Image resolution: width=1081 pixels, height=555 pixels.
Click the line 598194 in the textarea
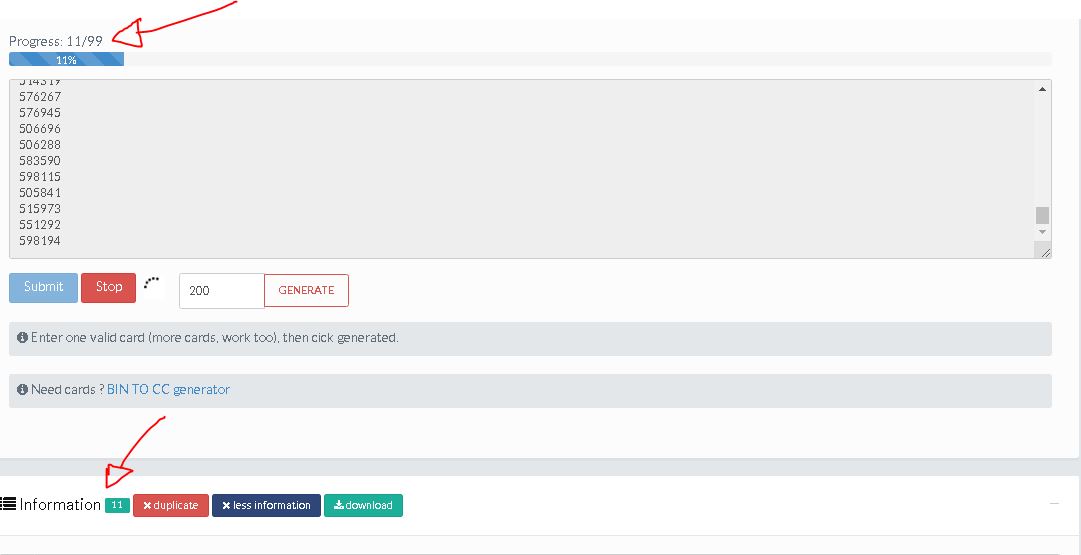tap(40, 241)
